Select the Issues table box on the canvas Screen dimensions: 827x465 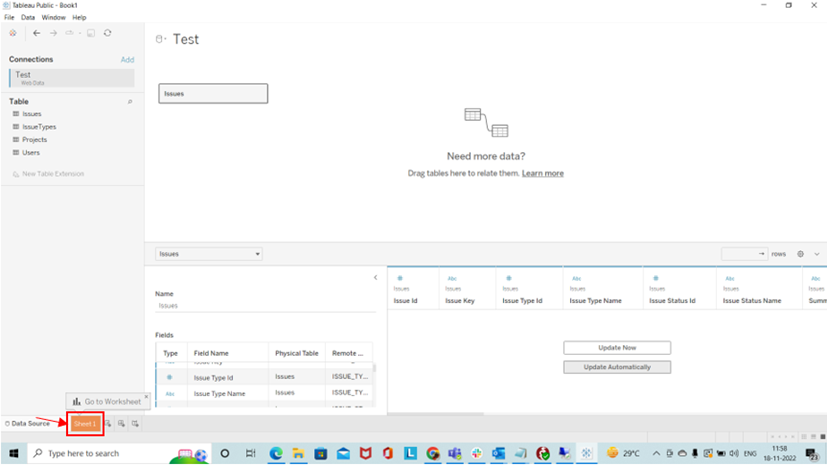[x=213, y=93]
